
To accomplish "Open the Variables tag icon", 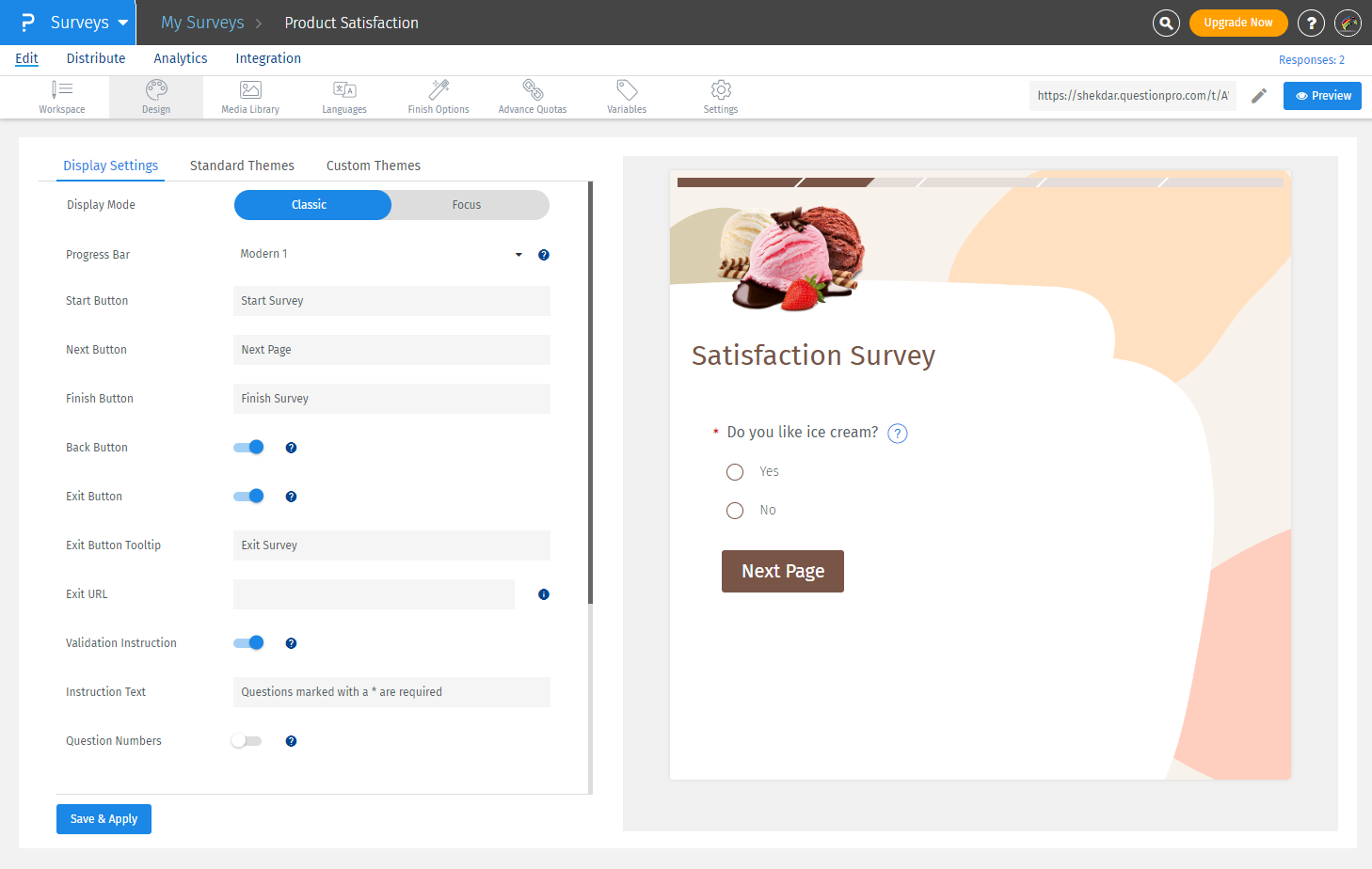I will click(627, 96).
